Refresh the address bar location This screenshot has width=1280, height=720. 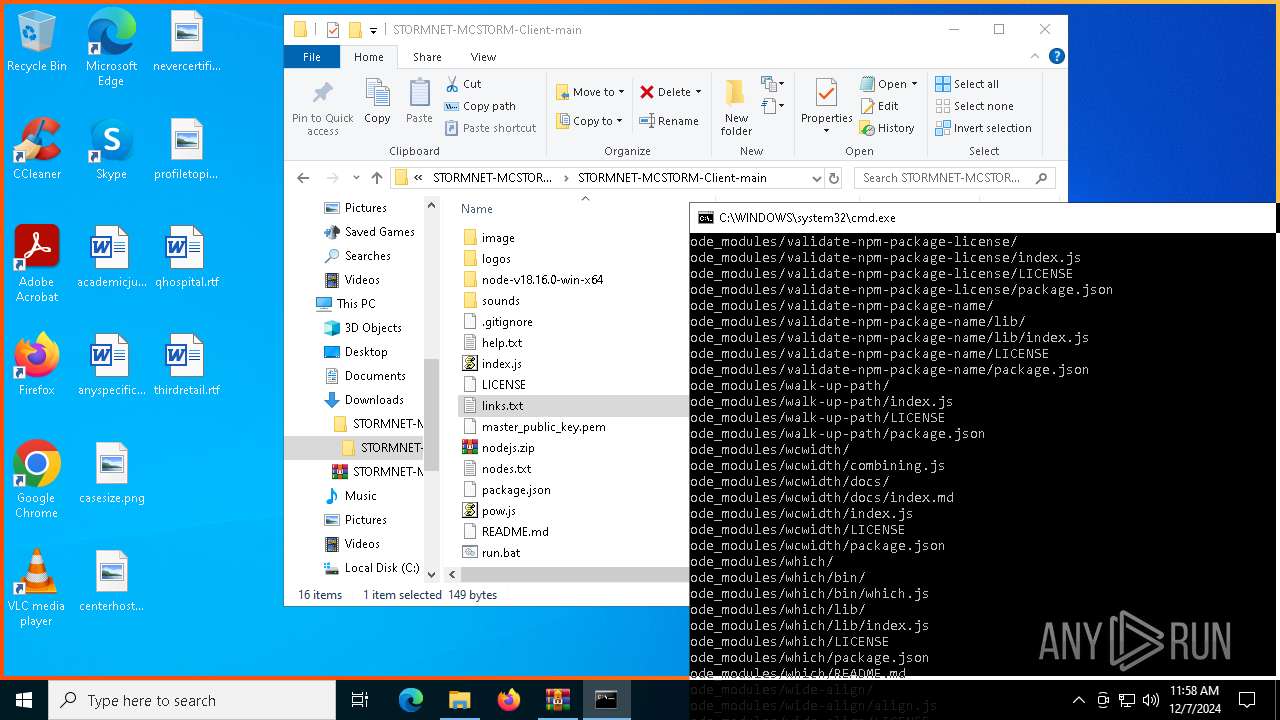pyautogui.click(x=834, y=178)
